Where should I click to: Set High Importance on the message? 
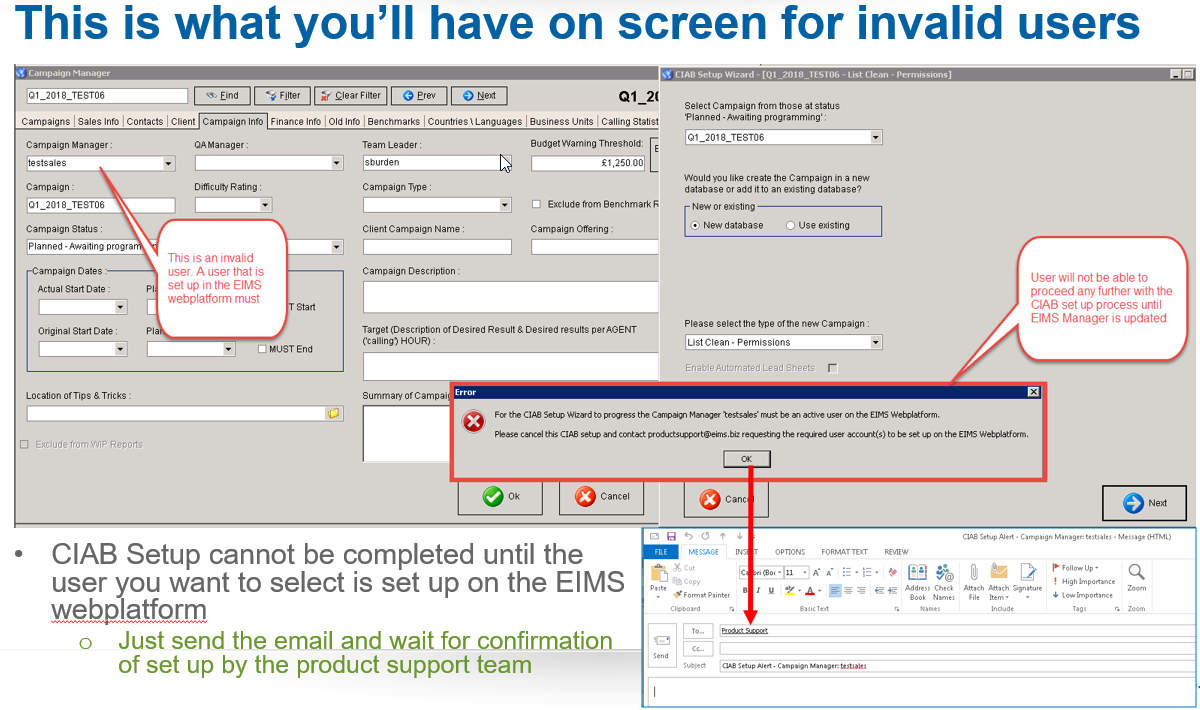pos(1082,581)
